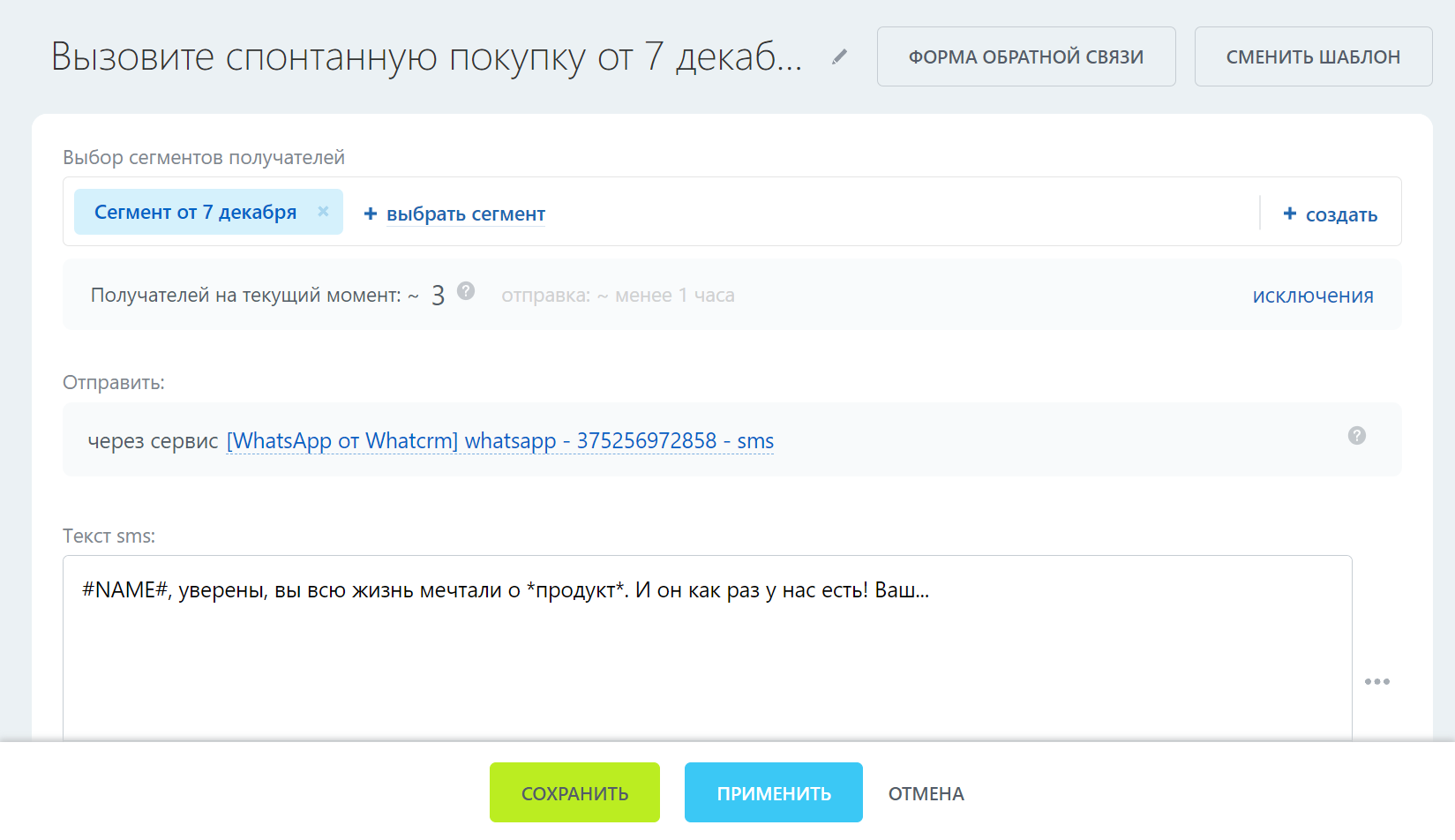Click the 'Текст sms:' label
The image size is (1455, 840).
click(x=109, y=536)
